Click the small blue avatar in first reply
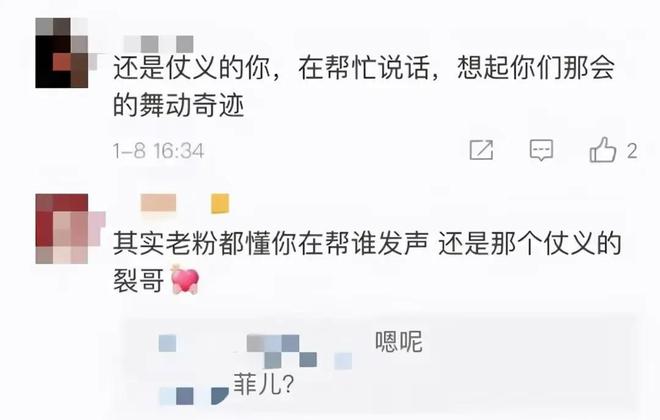This screenshot has height=420, width=660. coord(168,343)
